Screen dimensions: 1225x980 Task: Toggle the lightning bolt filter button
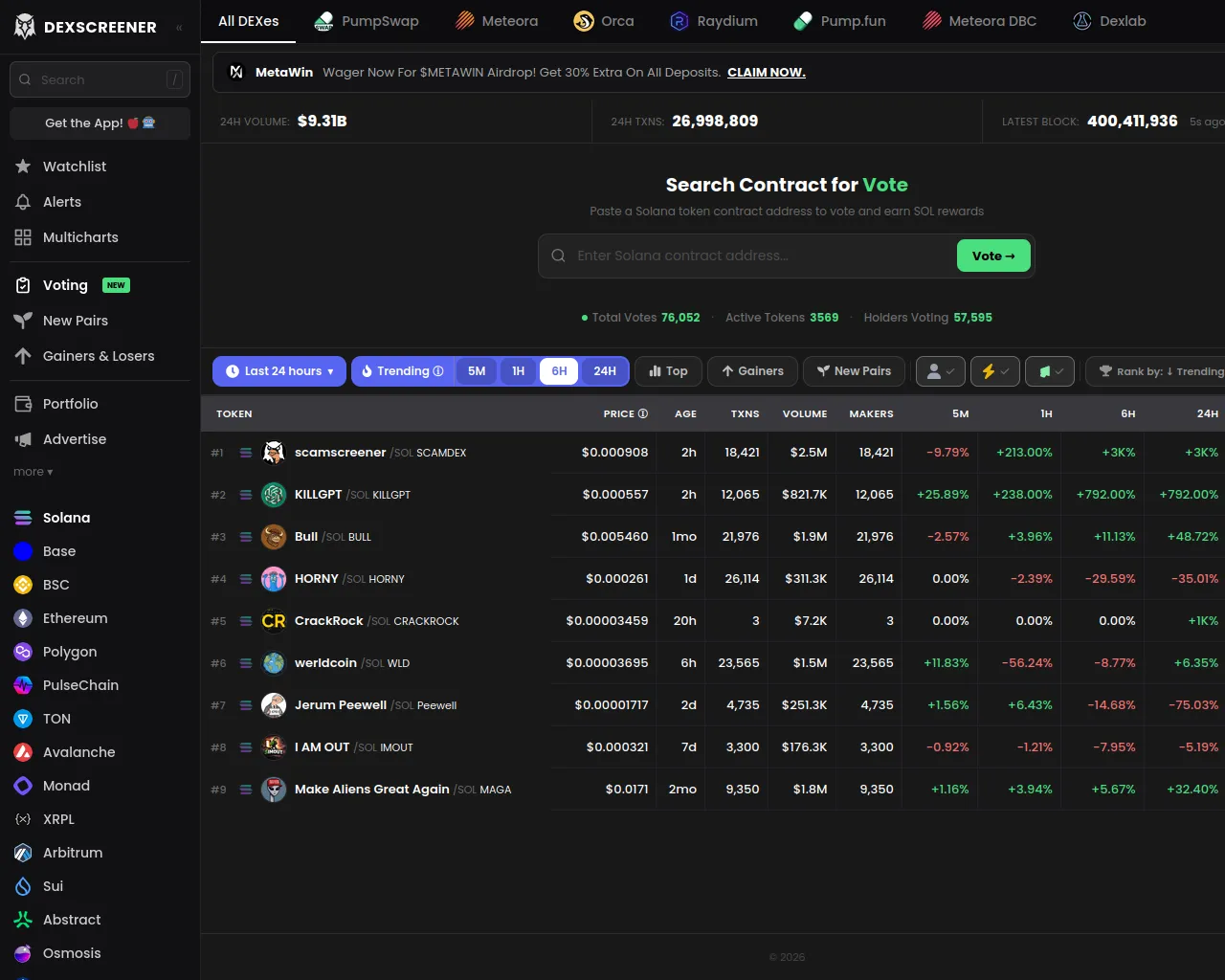click(x=994, y=371)
